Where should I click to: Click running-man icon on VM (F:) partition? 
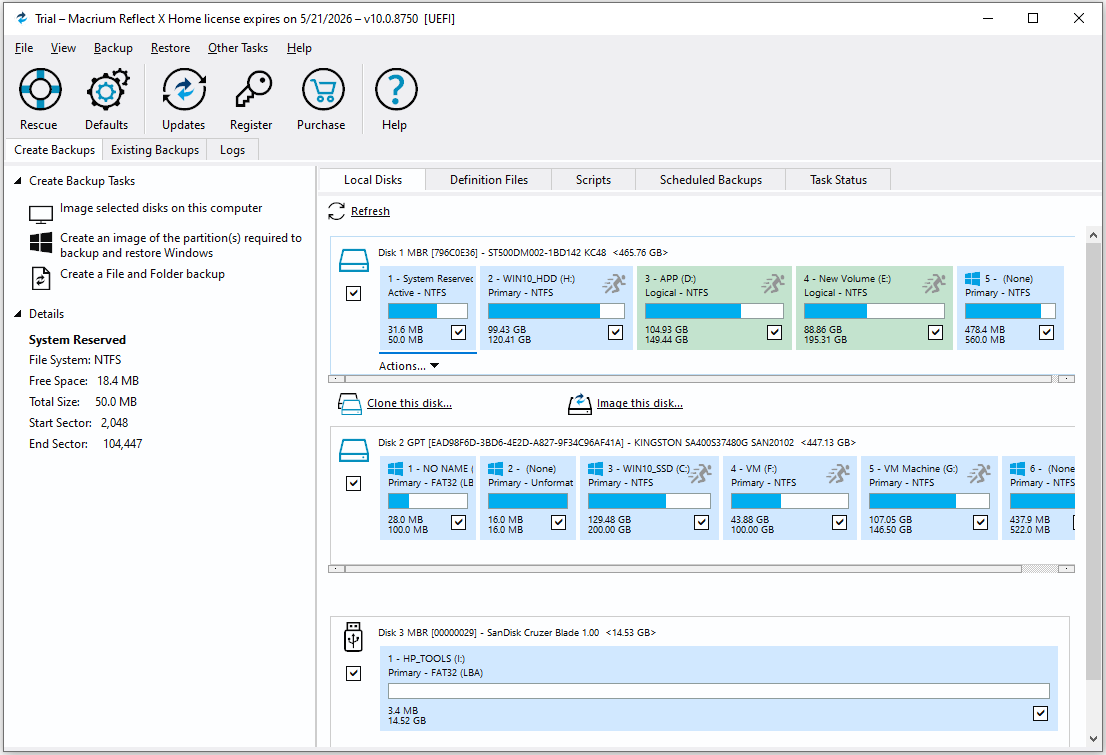(x=839, y=473)
